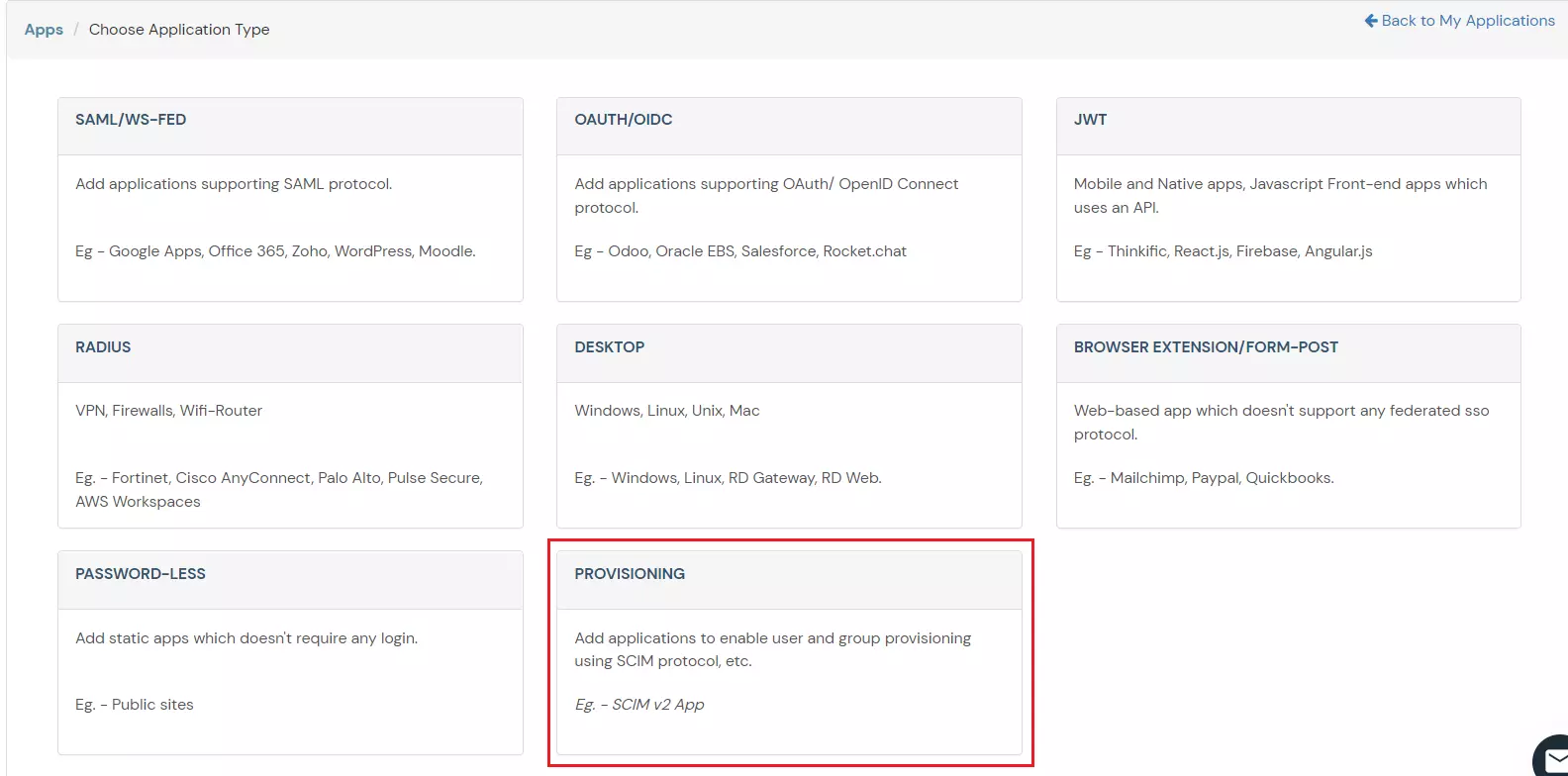Screen dimensions: 1568x776
Task: Click the 'VPN, Firewalls, Wifi-Router' description
Action: [168, 411]
